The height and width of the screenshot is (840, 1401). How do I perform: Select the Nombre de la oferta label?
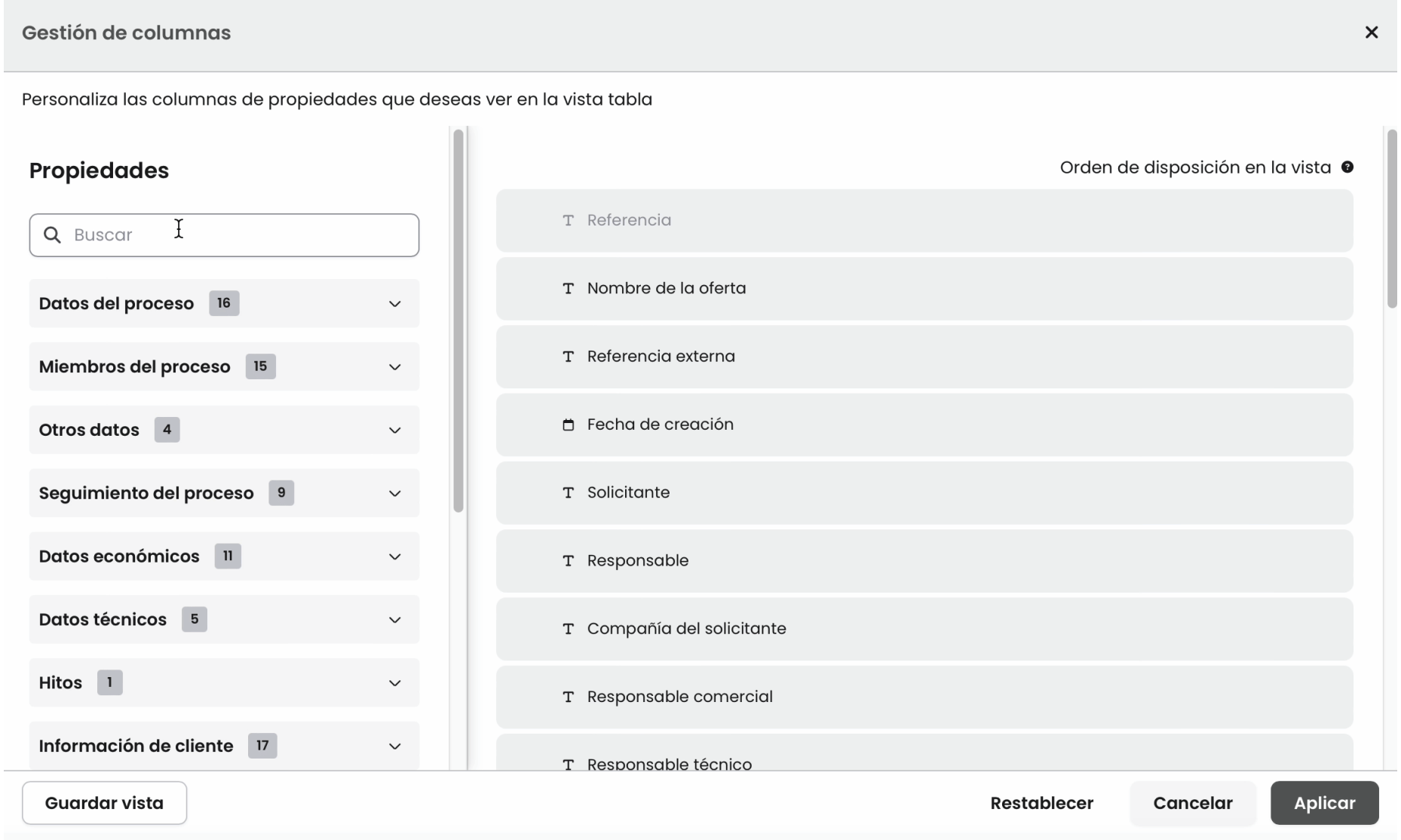click(x=667, y=288)
